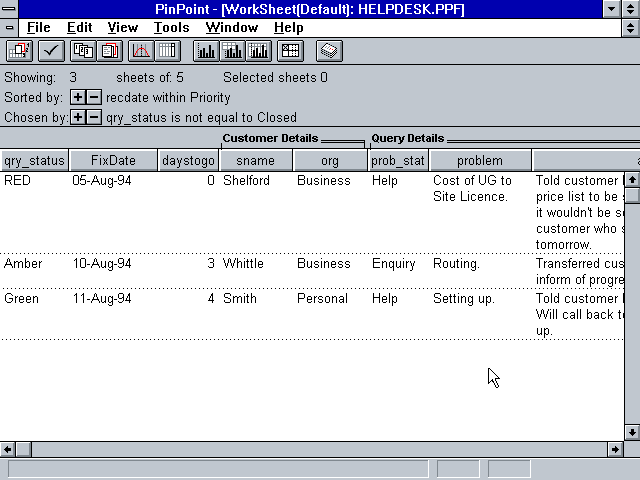
Task: Click the columns info toolbar icon
Action: (167, 51)
